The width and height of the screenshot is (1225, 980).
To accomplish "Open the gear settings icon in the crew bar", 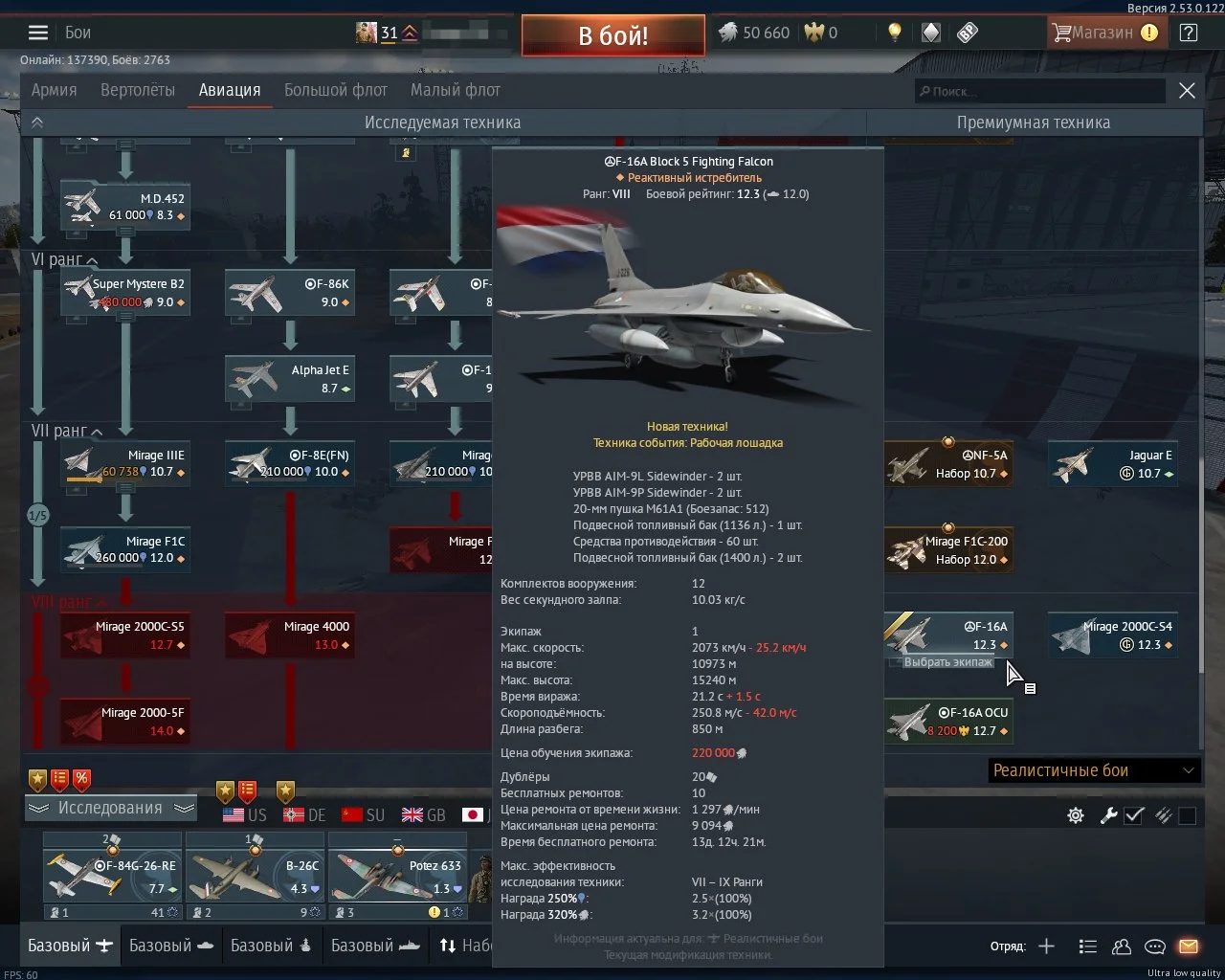I will (x=1076, y=815).
